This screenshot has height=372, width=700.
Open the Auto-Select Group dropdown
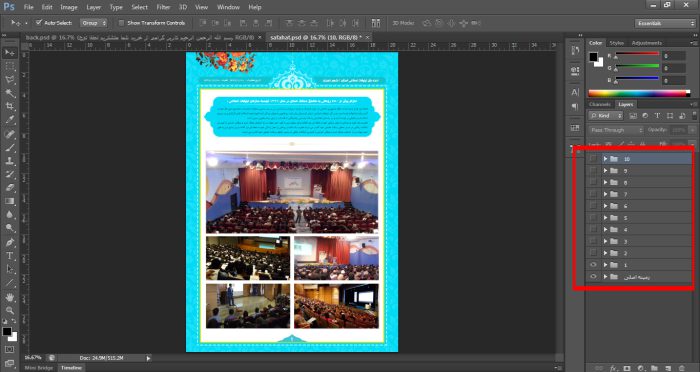click(94, 23)
